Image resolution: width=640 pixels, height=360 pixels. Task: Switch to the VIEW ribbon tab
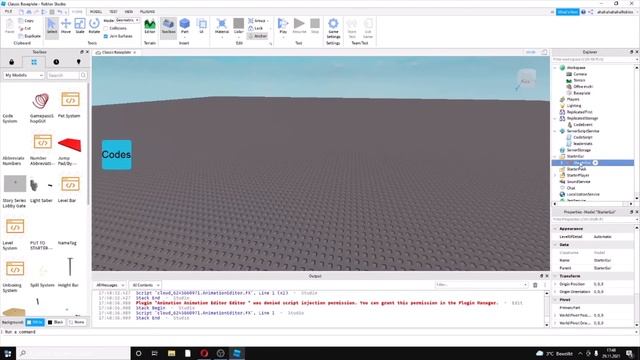click(x=129, y=12)
